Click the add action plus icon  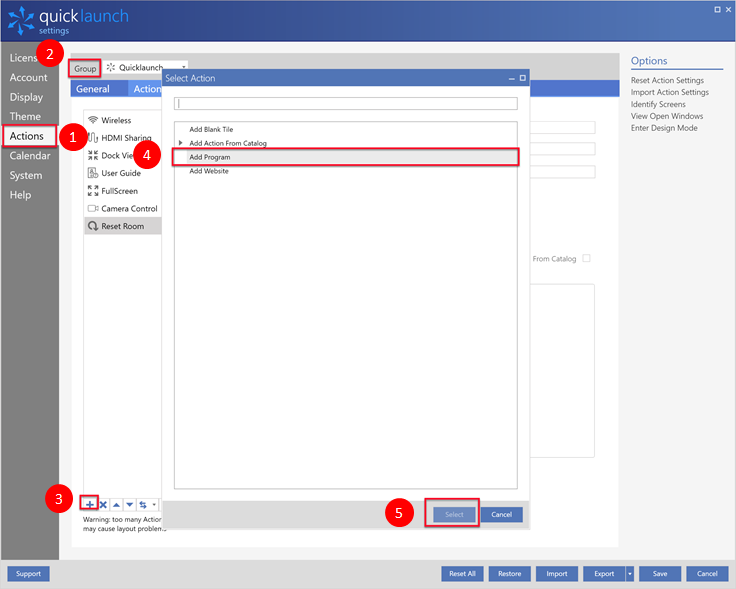[89, 505]
